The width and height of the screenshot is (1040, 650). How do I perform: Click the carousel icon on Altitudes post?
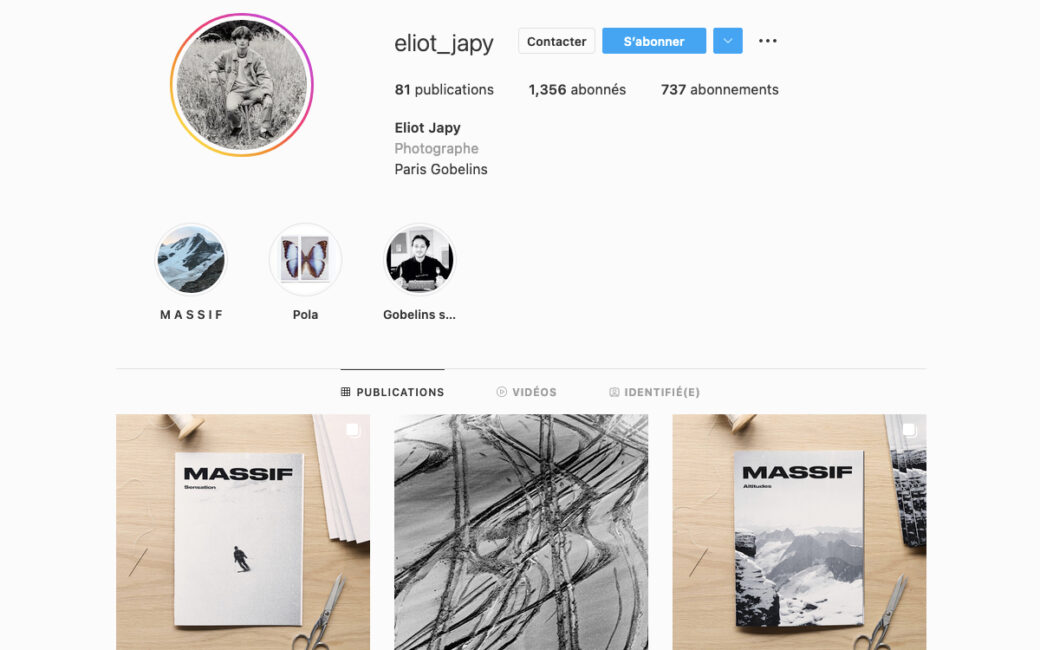[x=909, y=430]
